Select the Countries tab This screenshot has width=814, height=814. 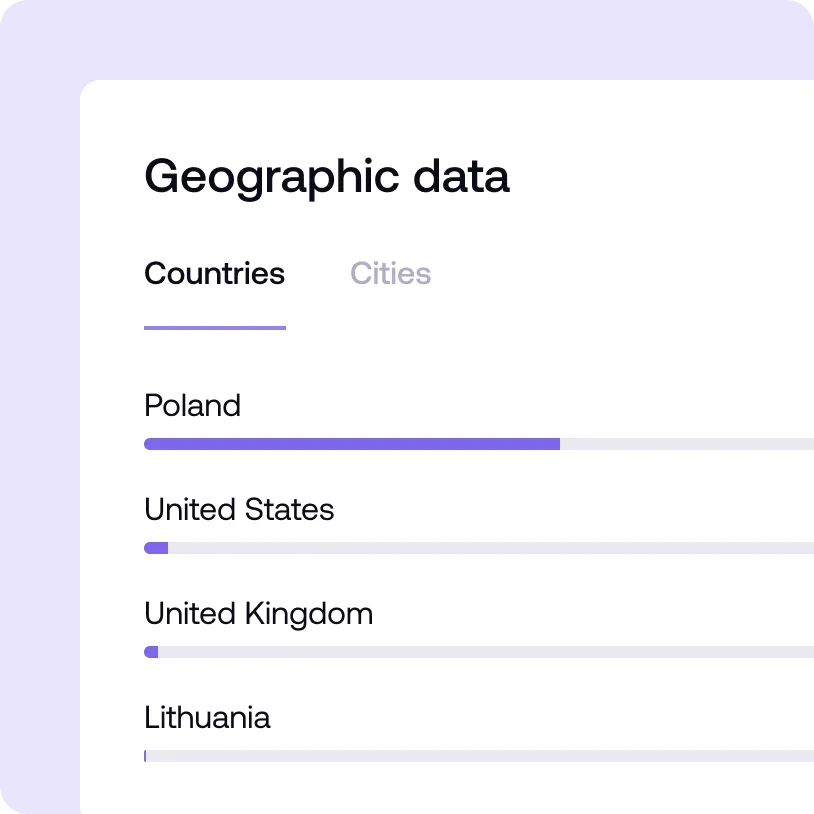(214, 273)
